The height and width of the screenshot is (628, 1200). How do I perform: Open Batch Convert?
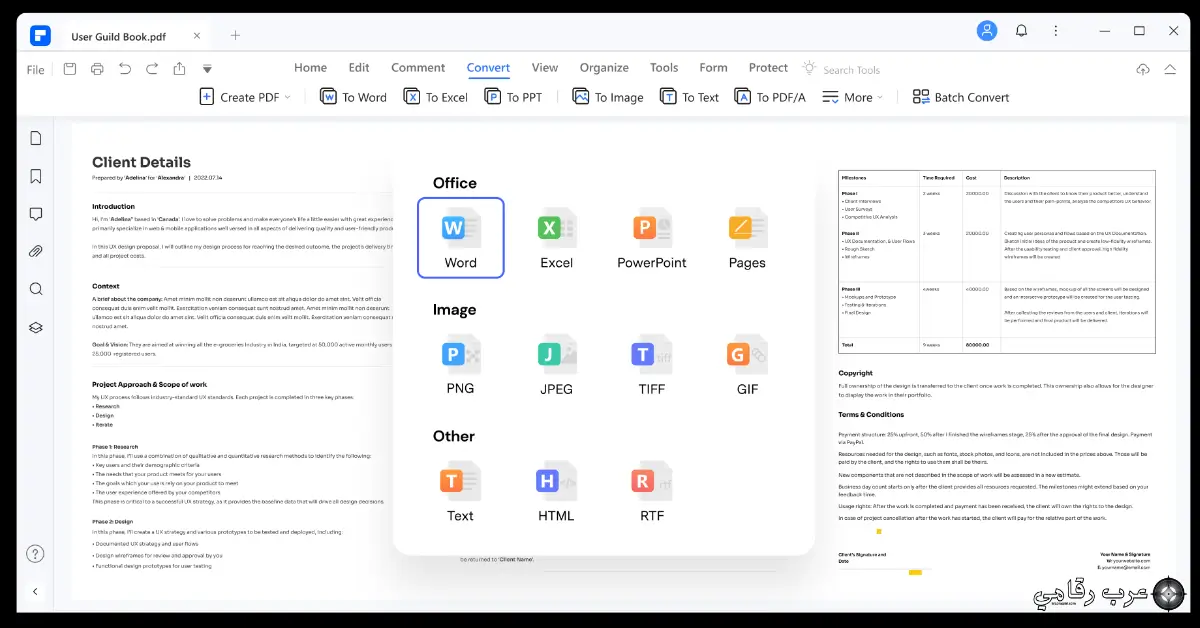(x=961, y=97)
